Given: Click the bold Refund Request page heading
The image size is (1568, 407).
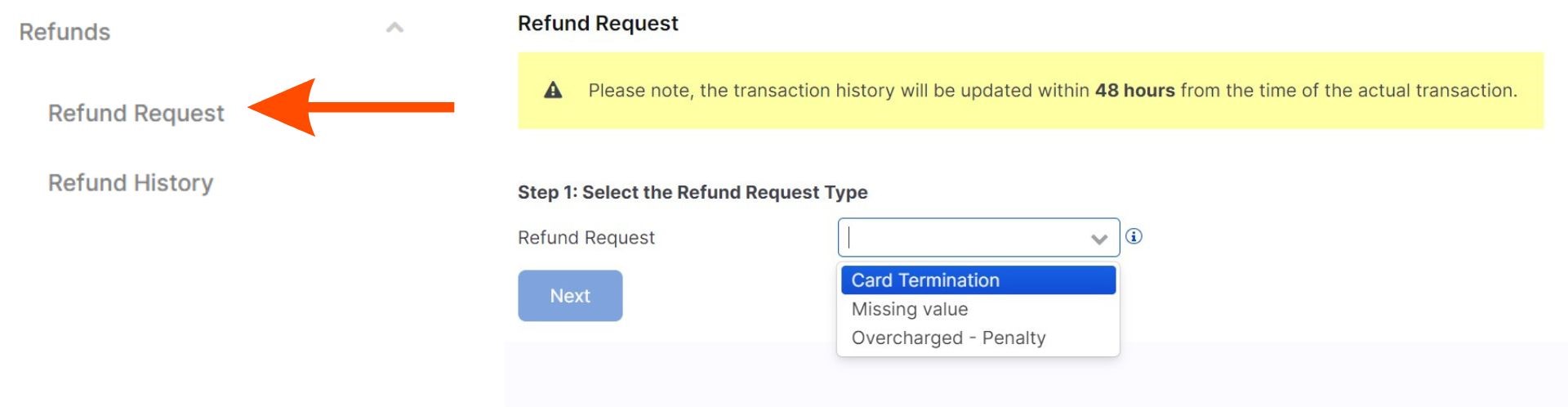Looking at the screenshot, I should (598, 23).
